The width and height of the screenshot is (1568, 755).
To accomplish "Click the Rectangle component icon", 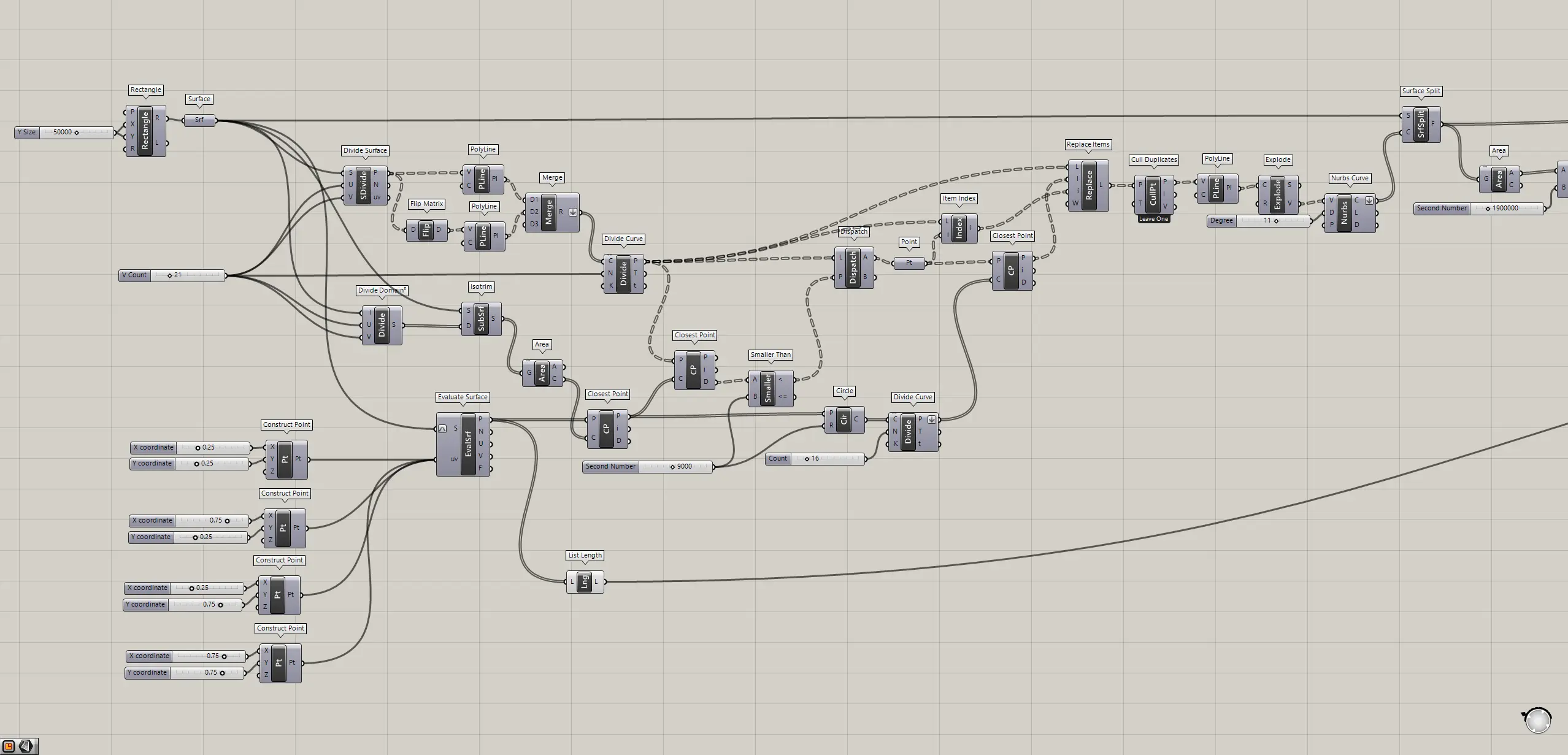I will [145, 131].
